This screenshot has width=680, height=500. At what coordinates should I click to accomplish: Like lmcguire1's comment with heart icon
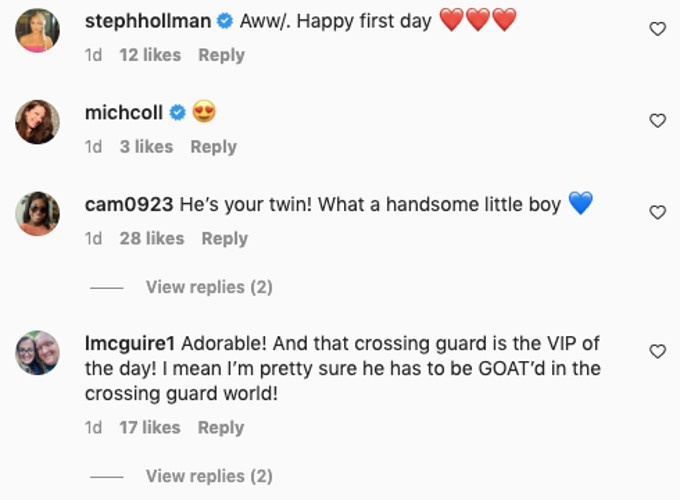point(657,351)
